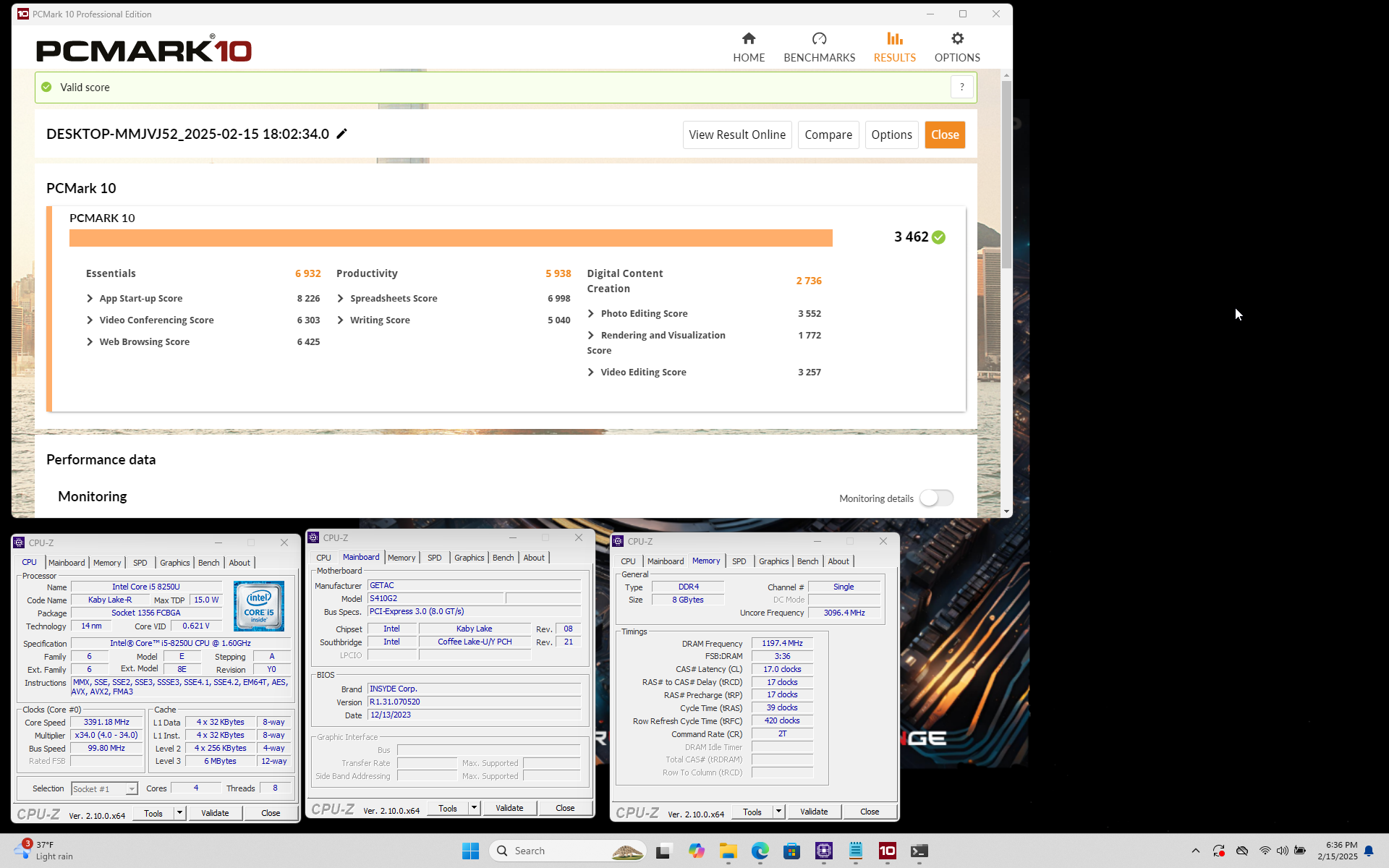Open Tools dropdown arrow in Mainboard window
Screen dimensions: 1389x868
pos(474,808)
